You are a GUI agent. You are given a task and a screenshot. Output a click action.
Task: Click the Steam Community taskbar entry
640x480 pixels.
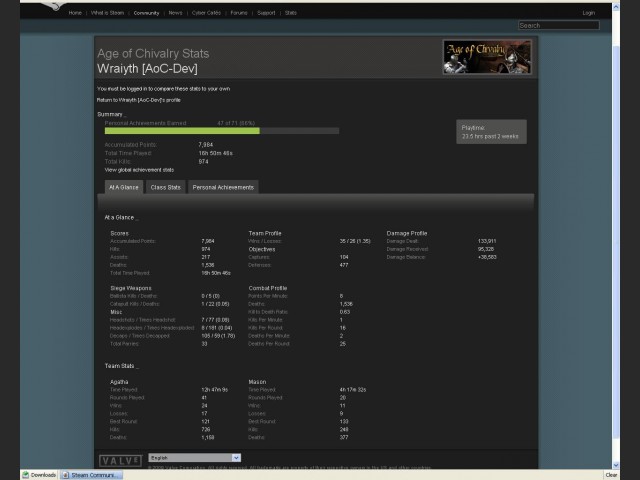pyautogui.click(x=91, y=475)
